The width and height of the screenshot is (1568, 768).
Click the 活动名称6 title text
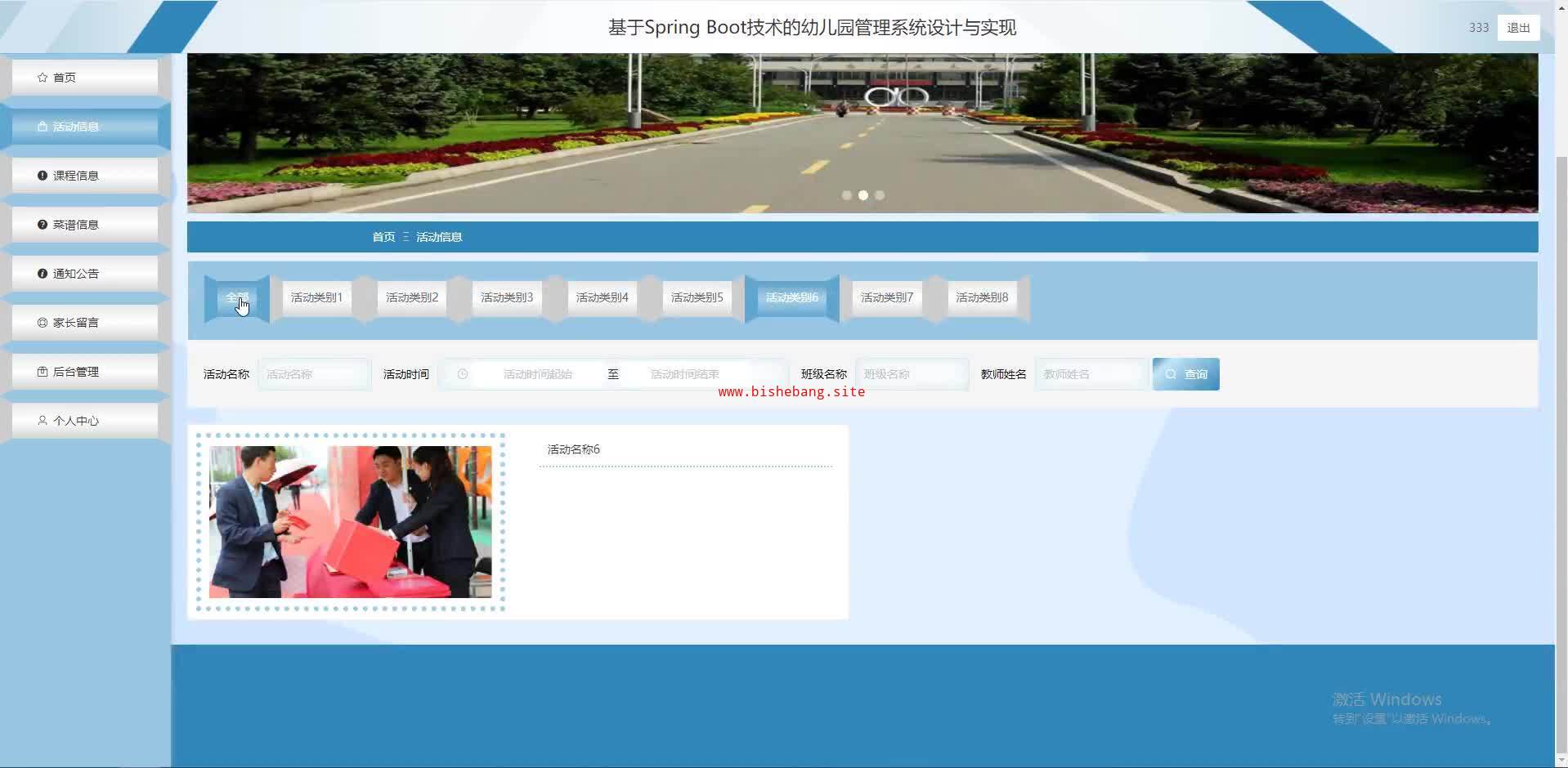tap(574, 449)
